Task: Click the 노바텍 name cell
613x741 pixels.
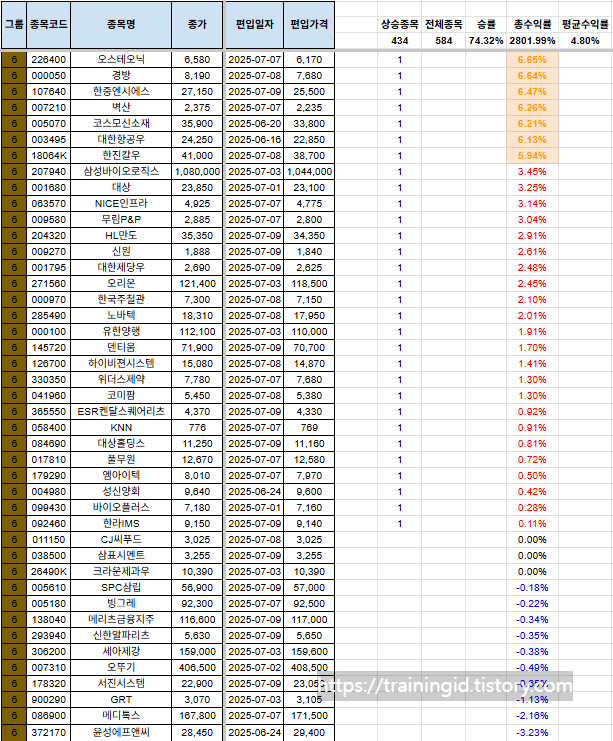Action: coord(121,316)
